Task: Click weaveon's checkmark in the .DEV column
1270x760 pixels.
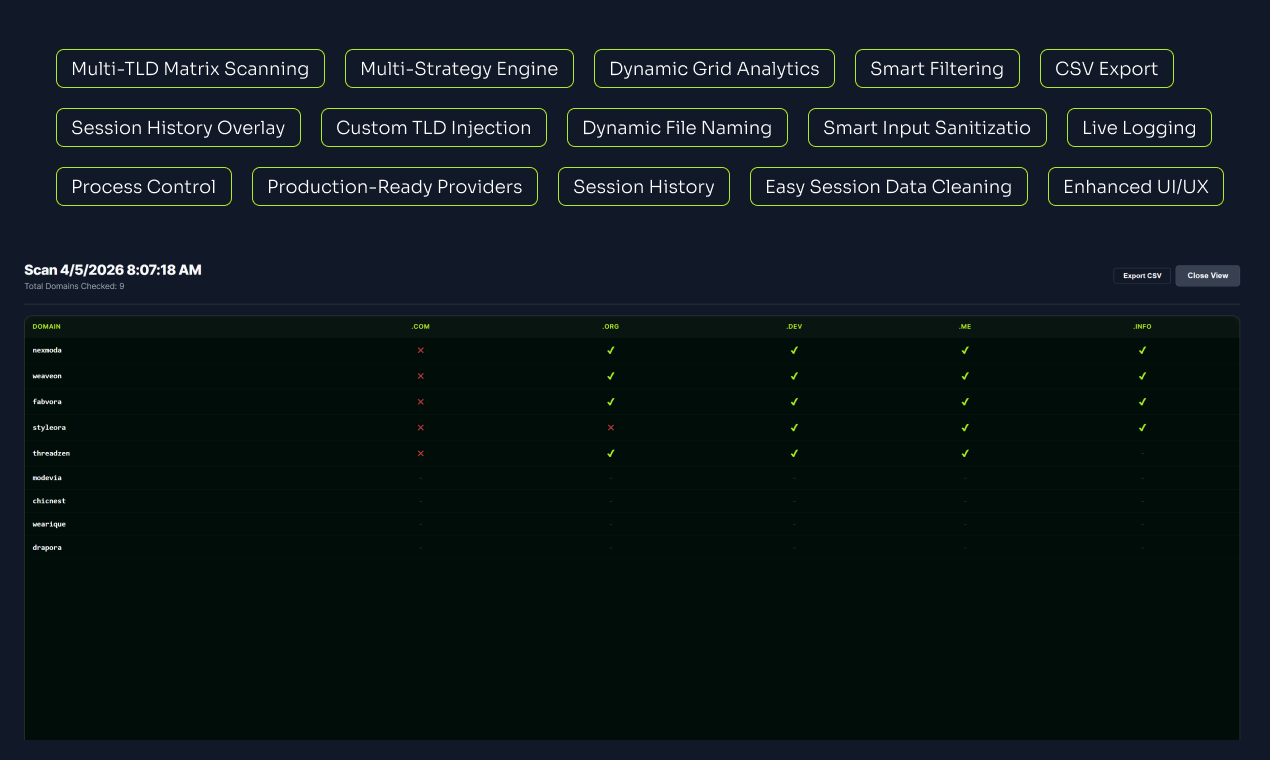Action: [794, 376]
